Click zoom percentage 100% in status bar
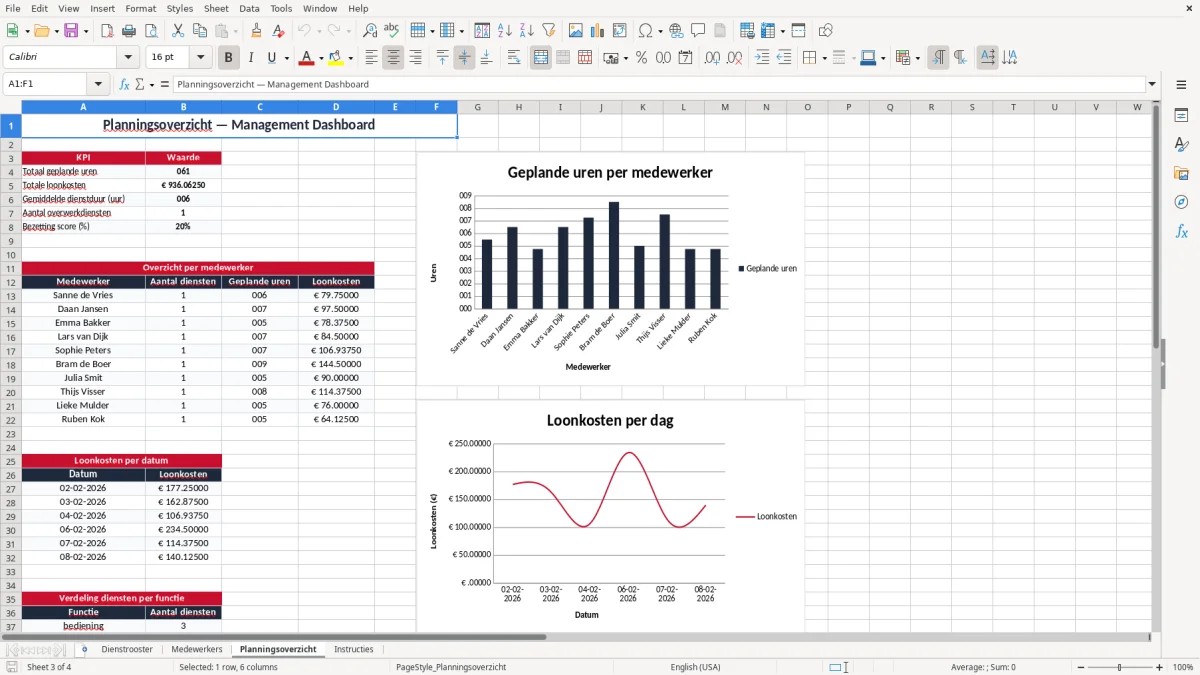1200x675 pixels. 1183,667
